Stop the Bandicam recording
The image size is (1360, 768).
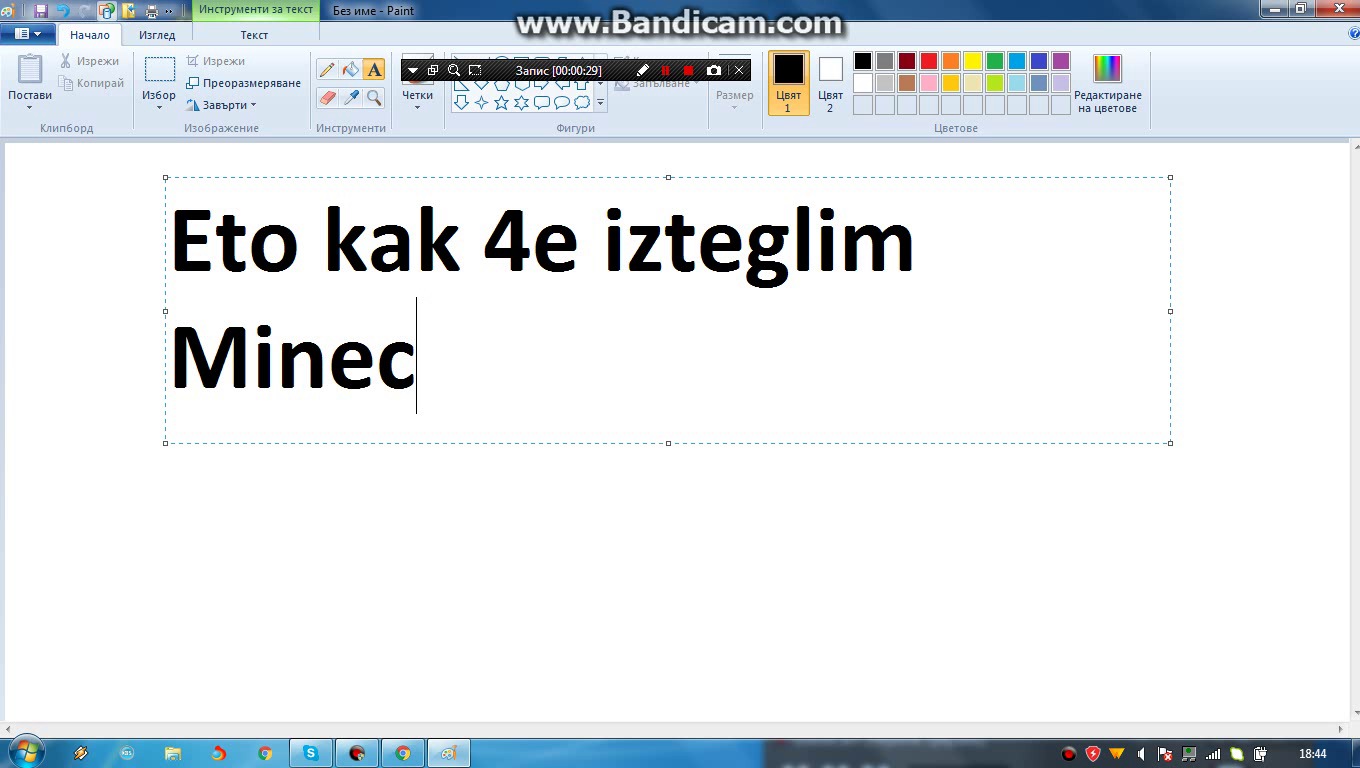[688, 71]
